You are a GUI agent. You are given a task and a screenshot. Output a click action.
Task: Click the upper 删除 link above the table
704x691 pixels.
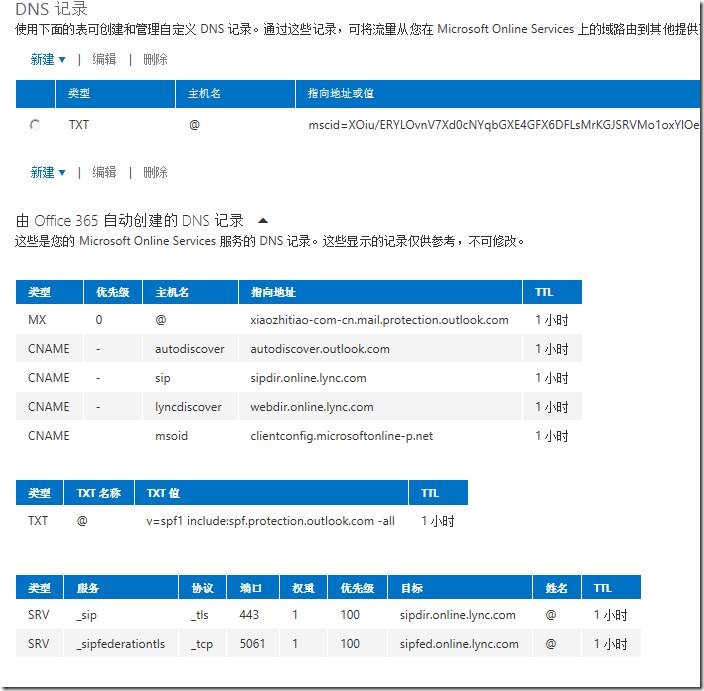point(155,59)
